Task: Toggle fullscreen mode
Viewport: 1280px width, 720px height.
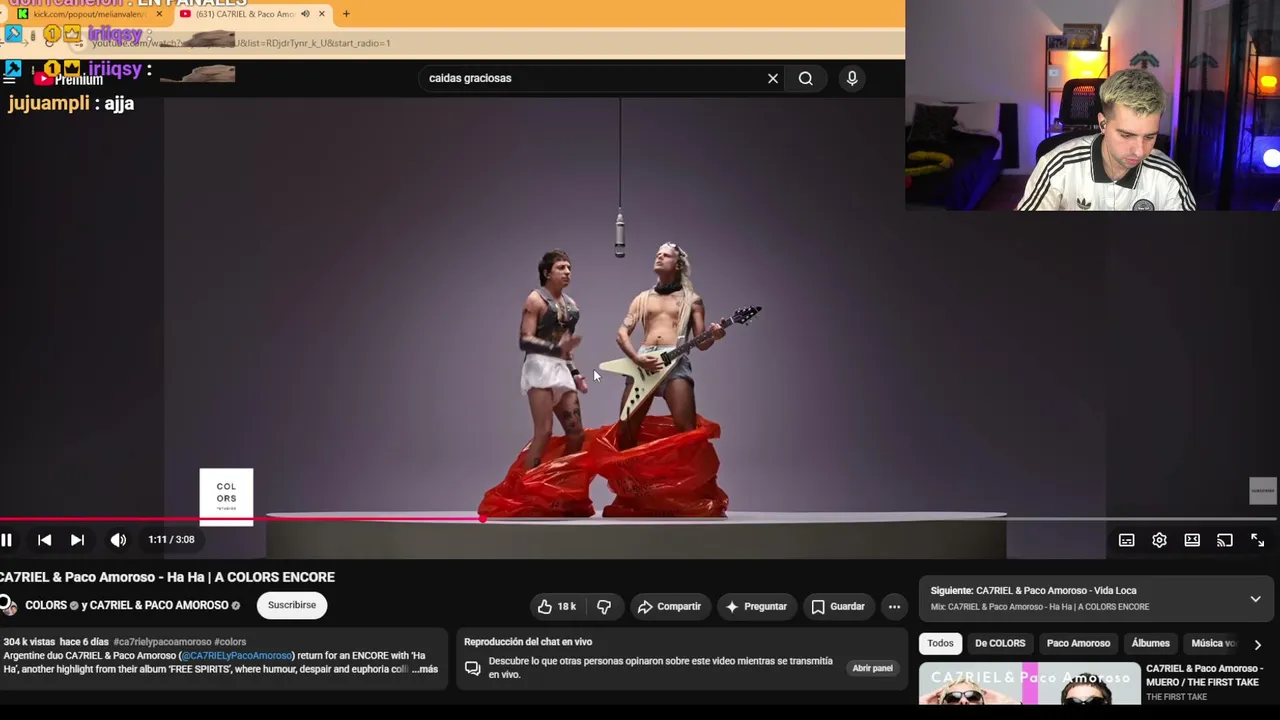Action: click(1257, 540)
